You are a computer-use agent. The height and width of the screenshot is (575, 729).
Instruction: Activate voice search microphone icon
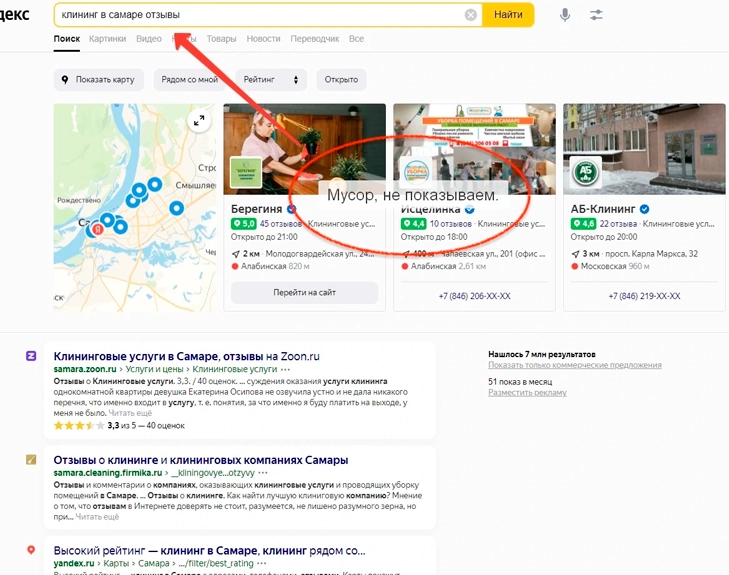pos(564,15)
